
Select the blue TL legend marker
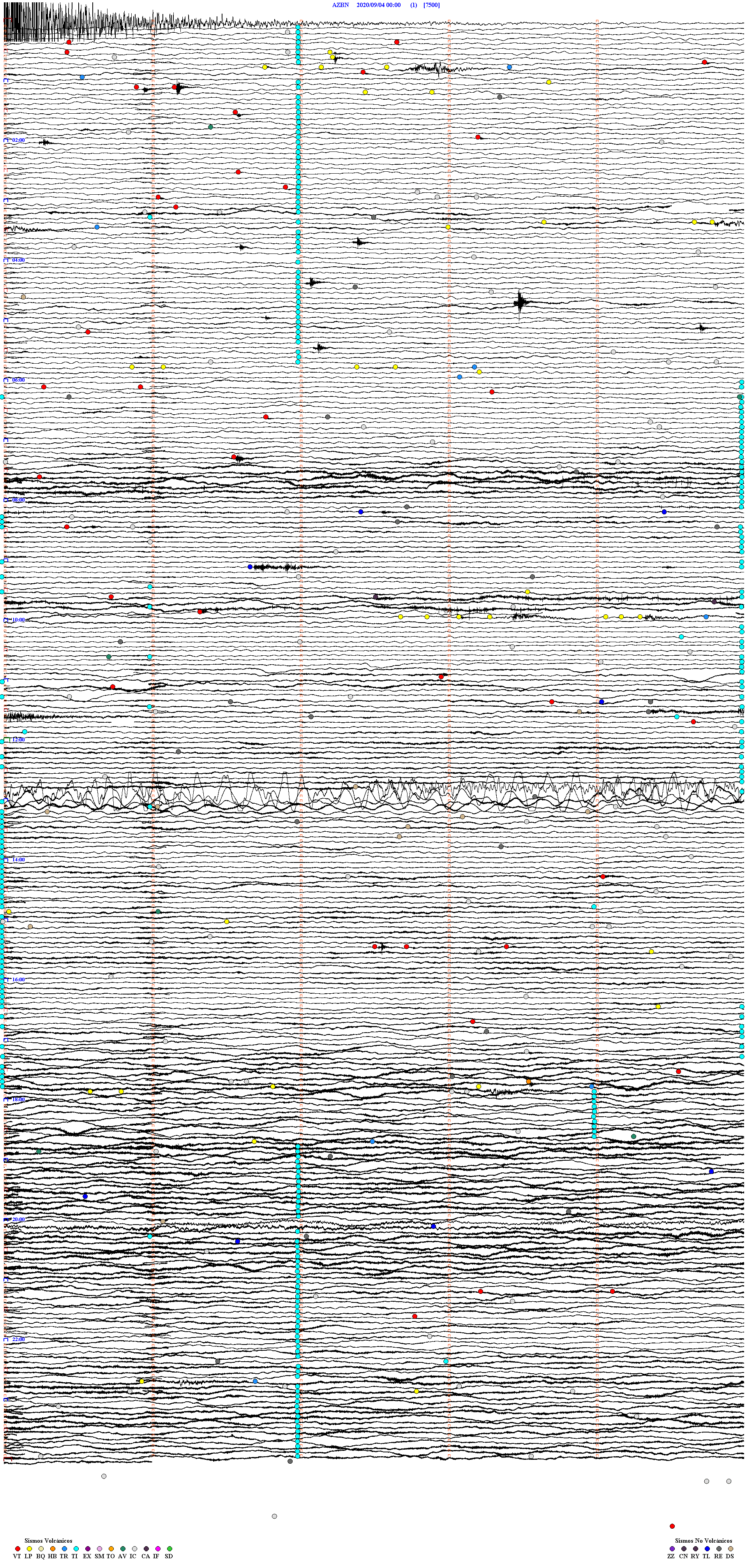[x=707, y=1549]
